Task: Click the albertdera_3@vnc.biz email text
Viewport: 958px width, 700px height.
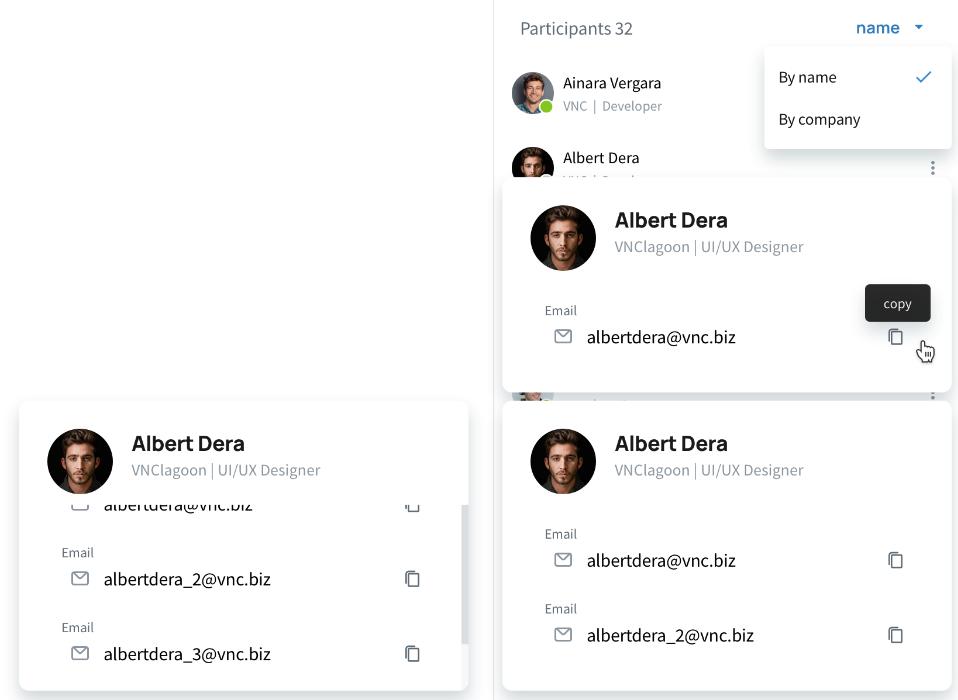Action: tap(187, 654)
